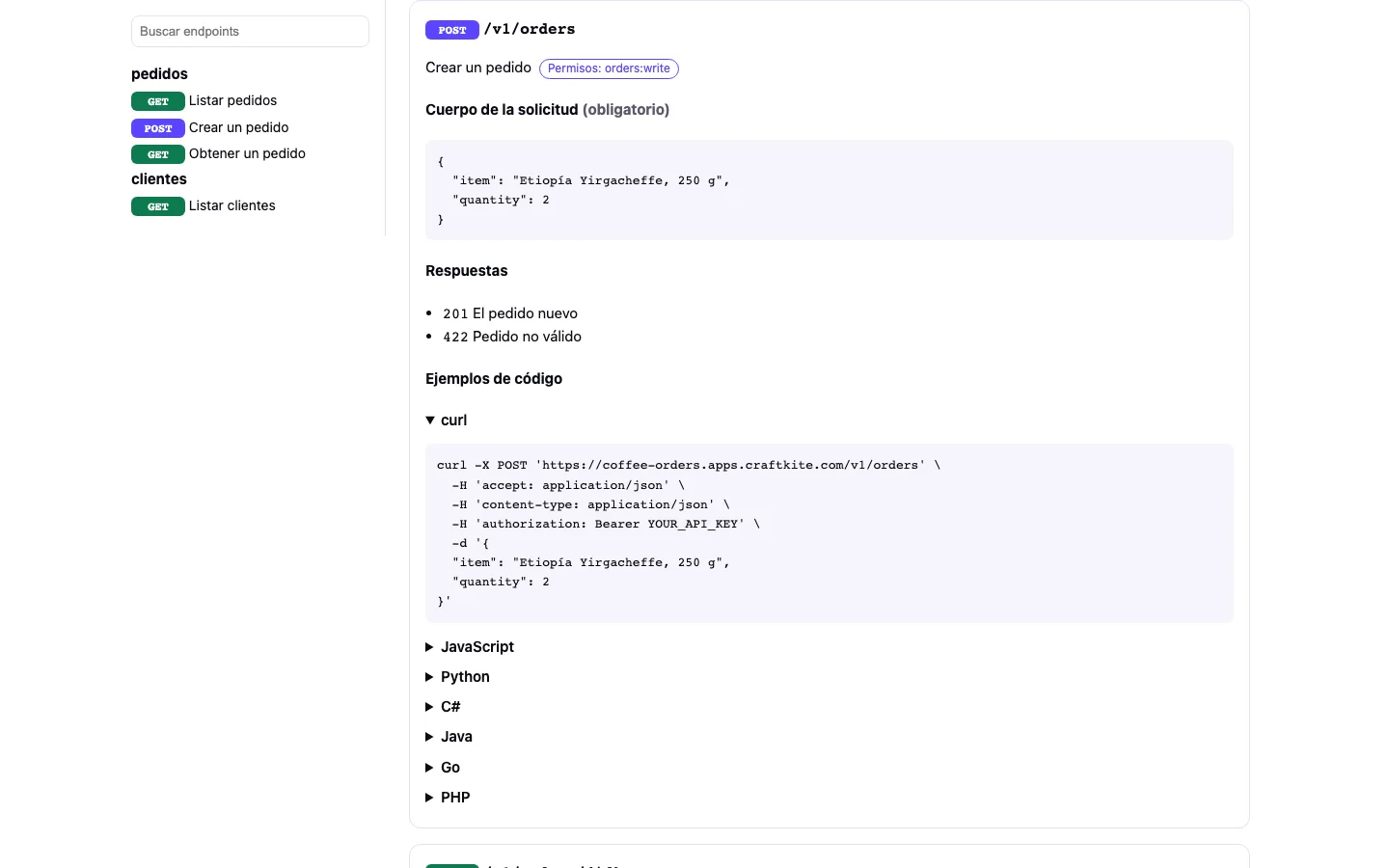Click the Cuerpo de la solicitud heading

[547, 110]
